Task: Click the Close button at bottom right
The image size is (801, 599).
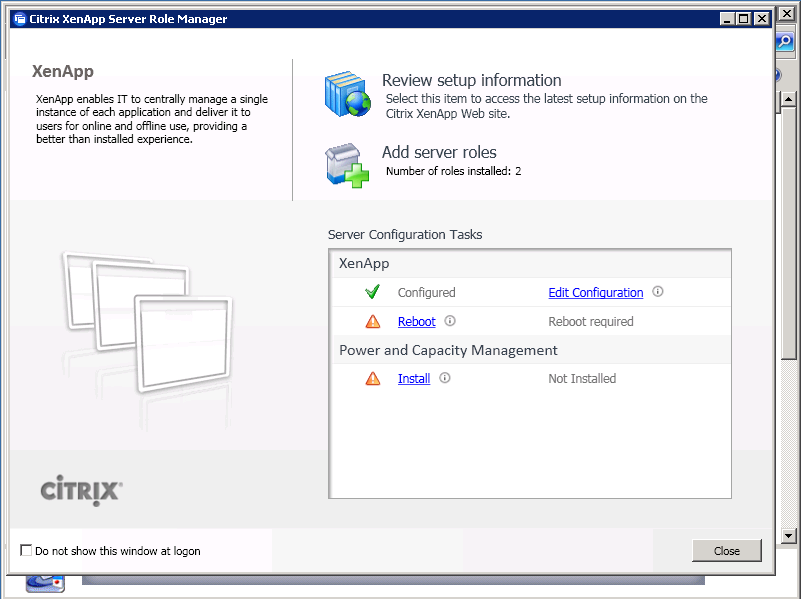Action: coord(726,550)
